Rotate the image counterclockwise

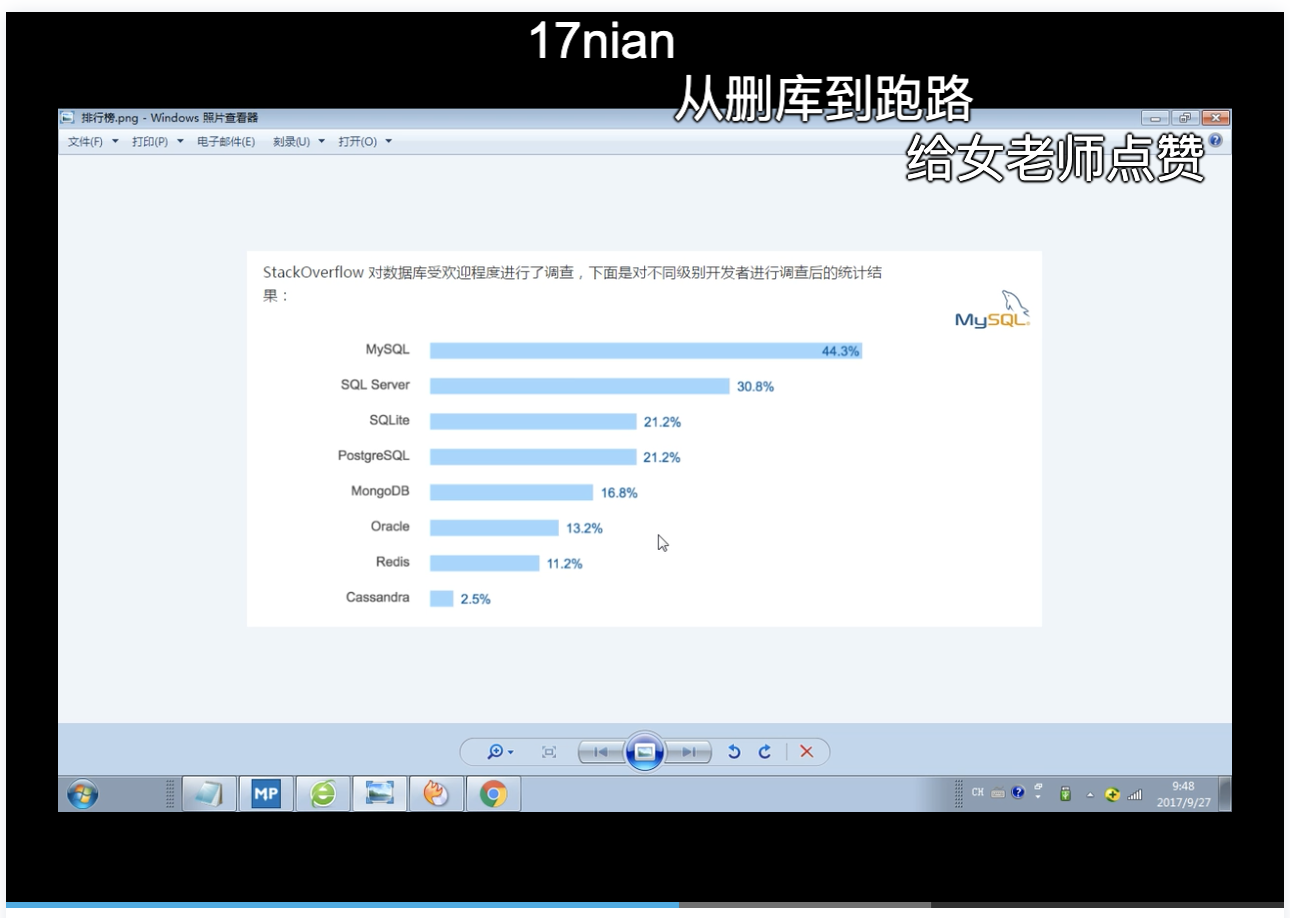coord(734,752)
